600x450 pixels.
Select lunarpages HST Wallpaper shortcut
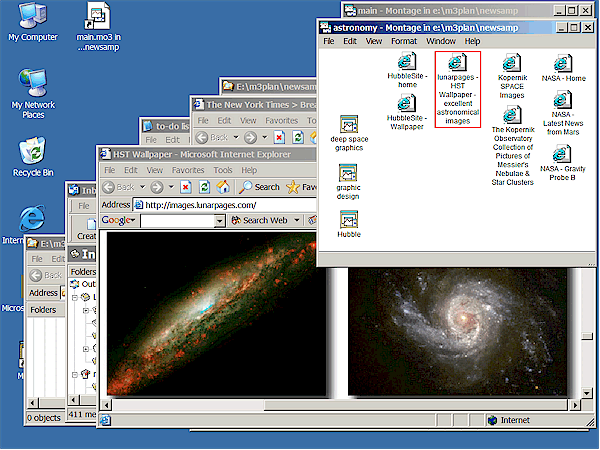click(x=458, y=89)
